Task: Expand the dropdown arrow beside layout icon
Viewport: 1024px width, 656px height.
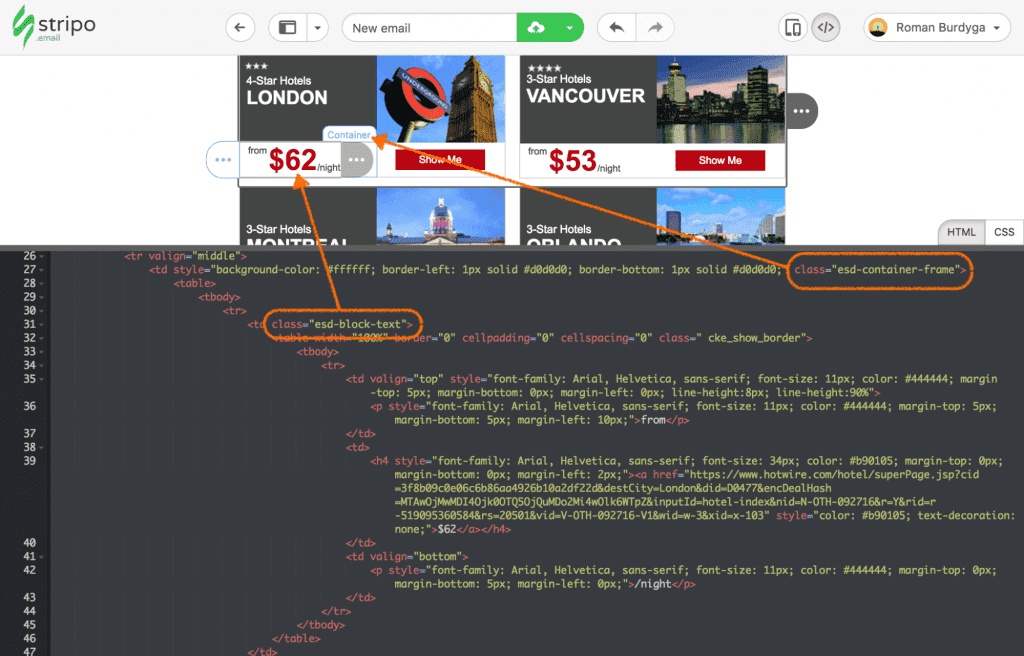Action: tap(317, 27)
